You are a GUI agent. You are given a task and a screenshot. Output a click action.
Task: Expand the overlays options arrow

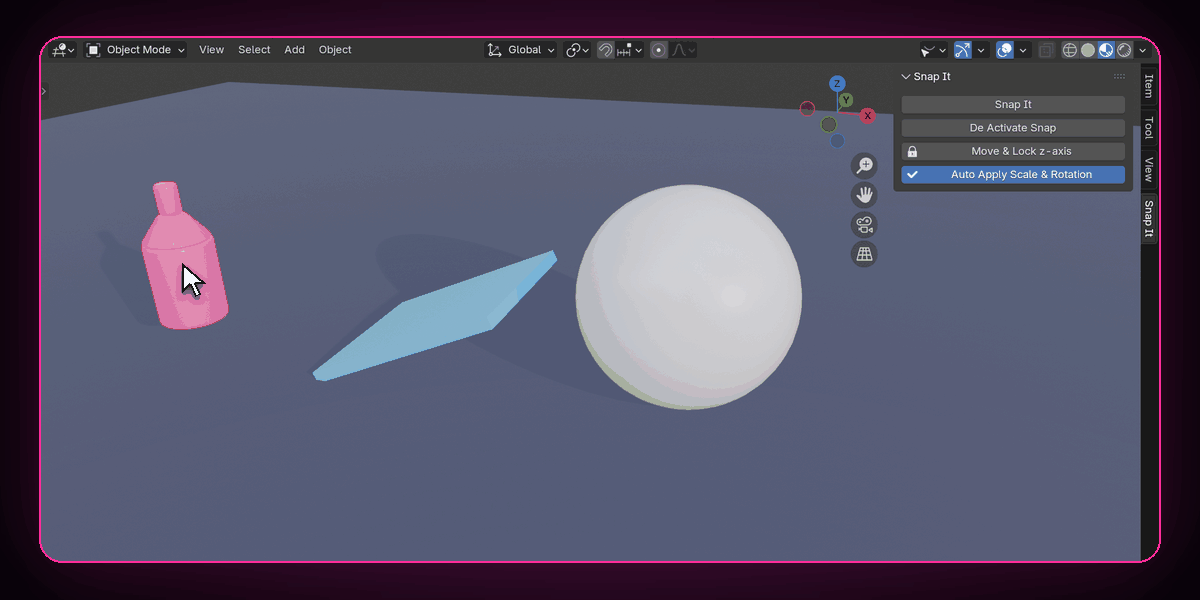pyautogui.click(x=1023, y=50)
